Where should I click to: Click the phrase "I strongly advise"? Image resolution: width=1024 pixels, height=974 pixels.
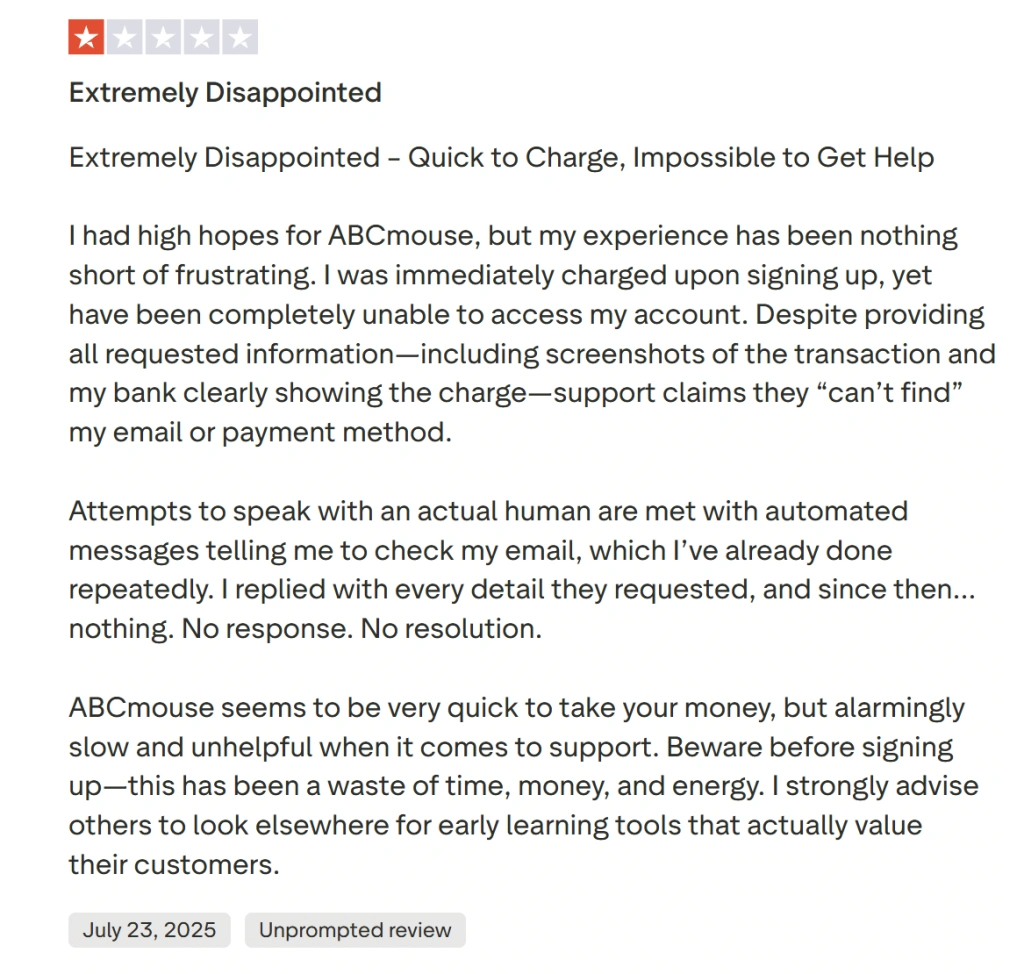[x=875, y=787]
